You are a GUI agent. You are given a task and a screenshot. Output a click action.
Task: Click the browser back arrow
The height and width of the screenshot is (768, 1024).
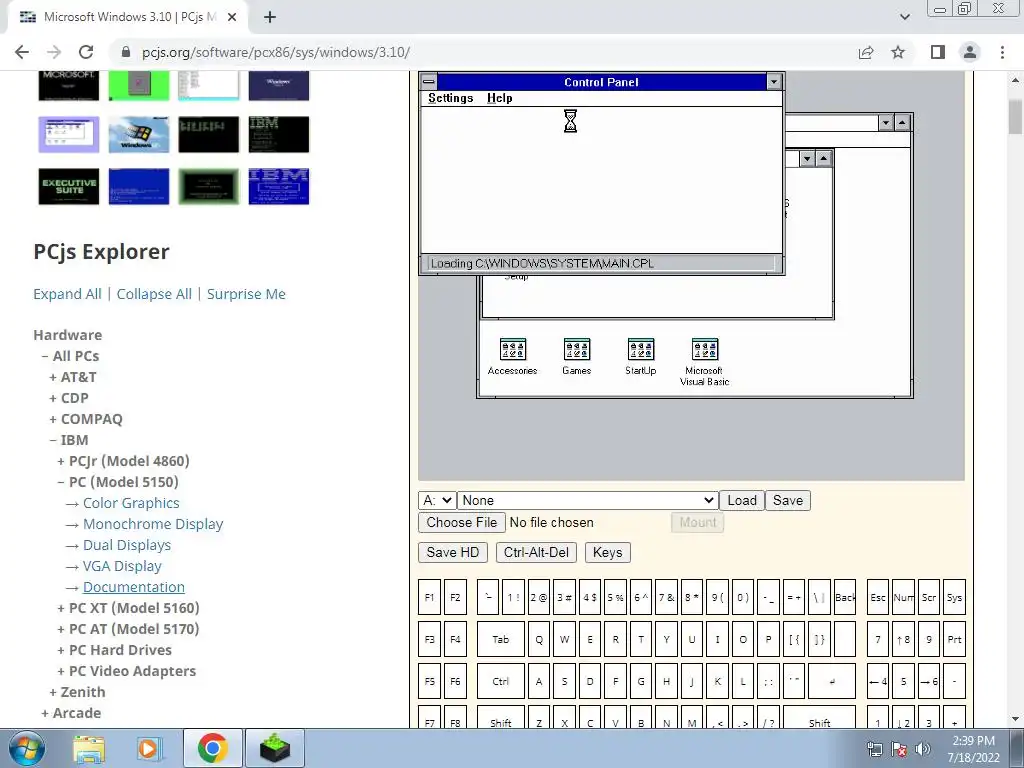click(22, 52)
